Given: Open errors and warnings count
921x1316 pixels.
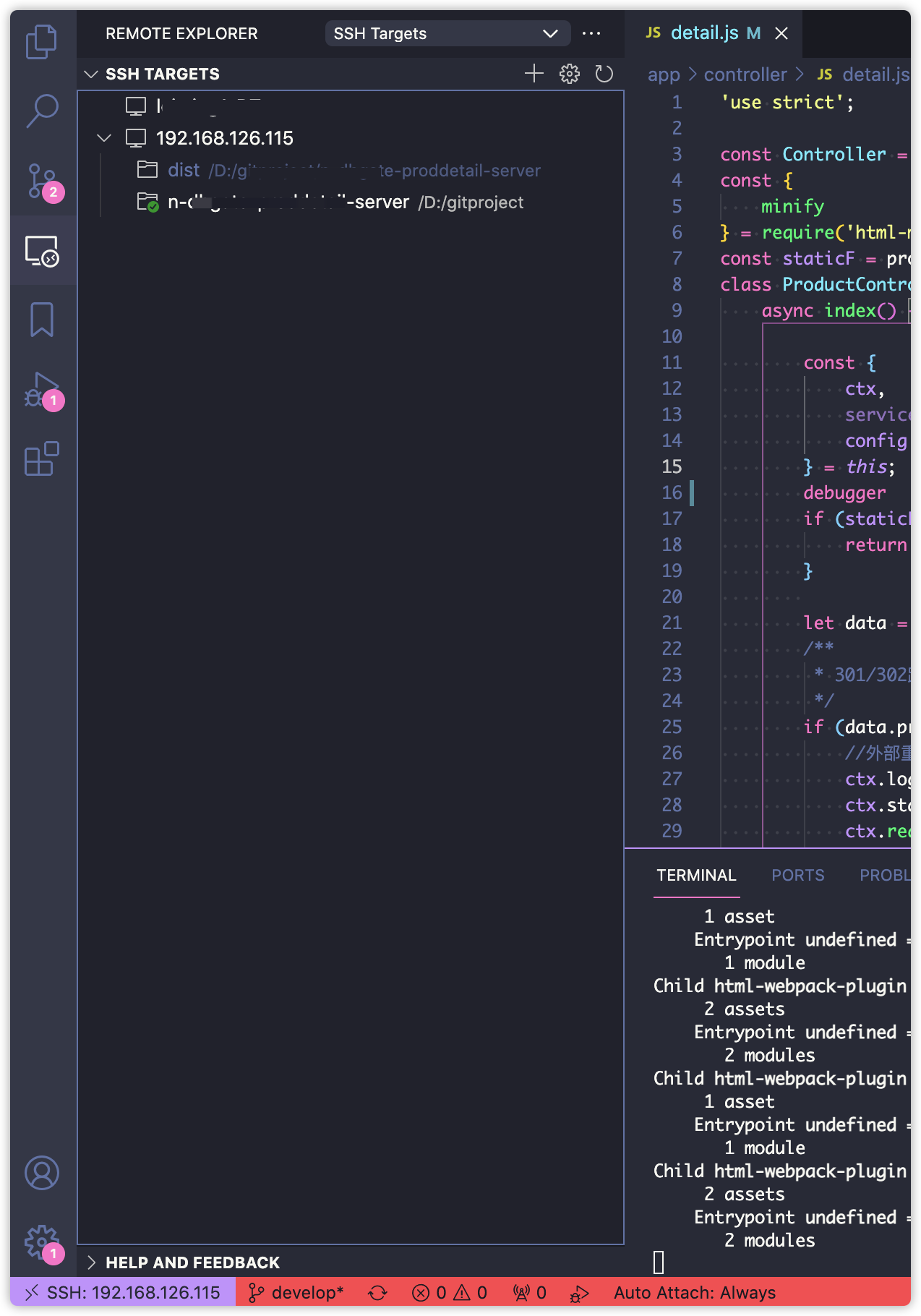Looking at the screenshot, I should (450, 1292).
